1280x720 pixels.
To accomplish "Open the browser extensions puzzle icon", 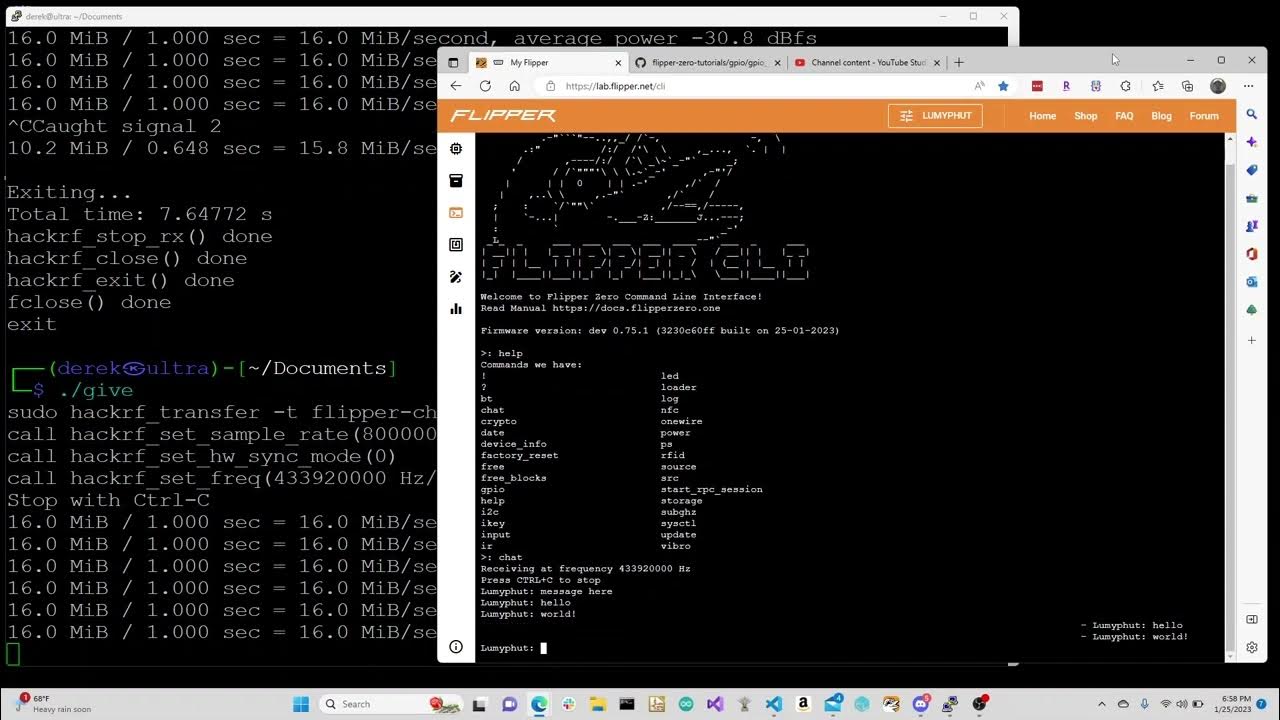I will click(x=1126, y=86).
